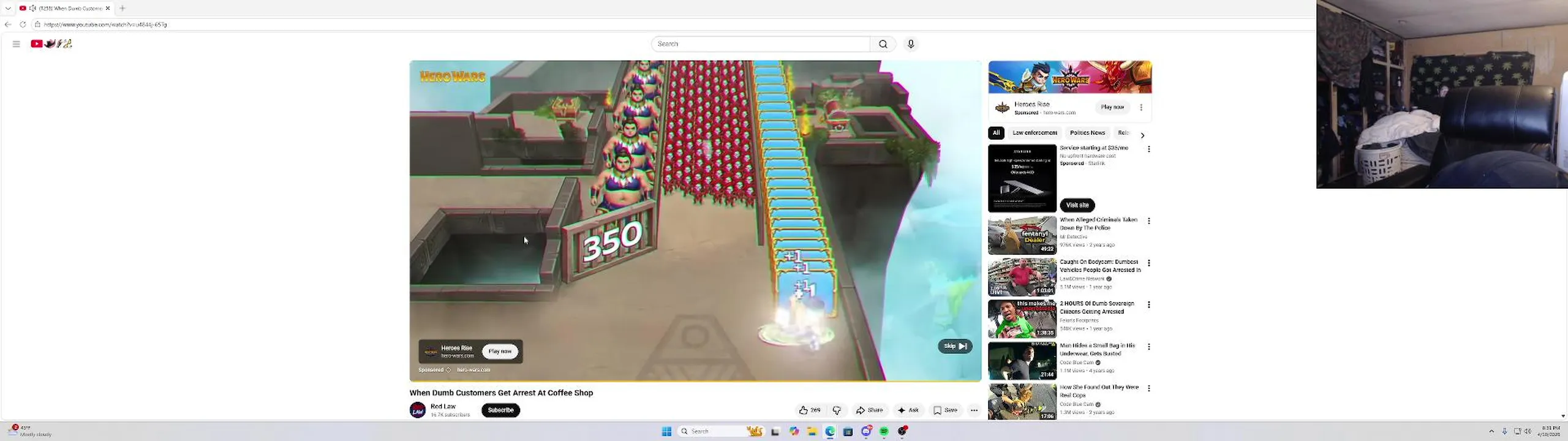Image resolution: width=1568 pixels, height=441 pixels.
Task: Click the YouTube logo home link
Action: pos(51,43)
